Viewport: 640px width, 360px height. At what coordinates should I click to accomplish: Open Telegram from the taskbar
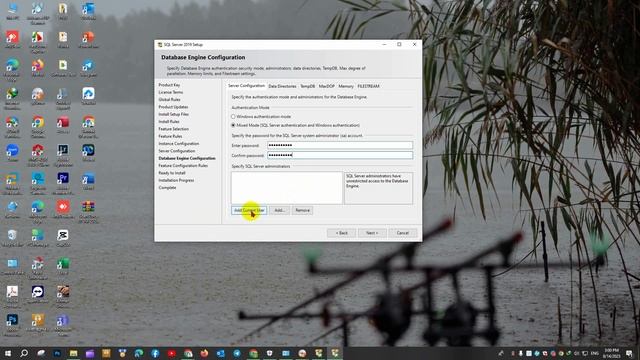coord(237,353)
